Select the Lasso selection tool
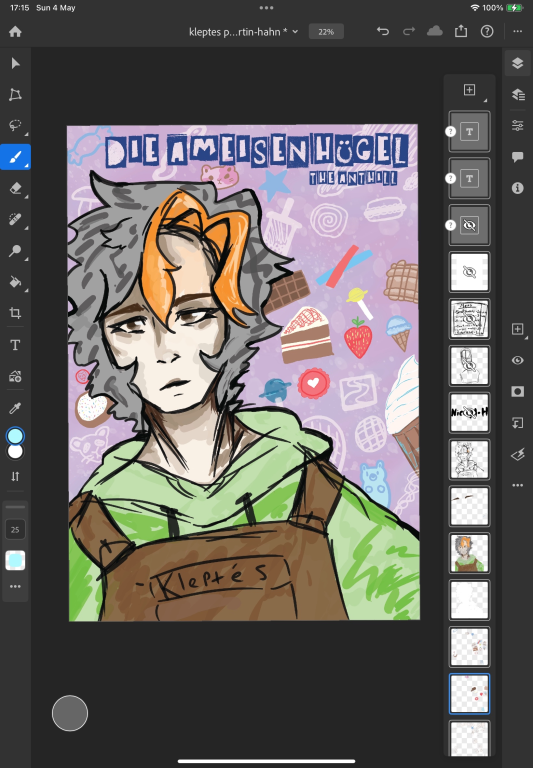The height and width of the screenshot is (768, 533). 15,125
